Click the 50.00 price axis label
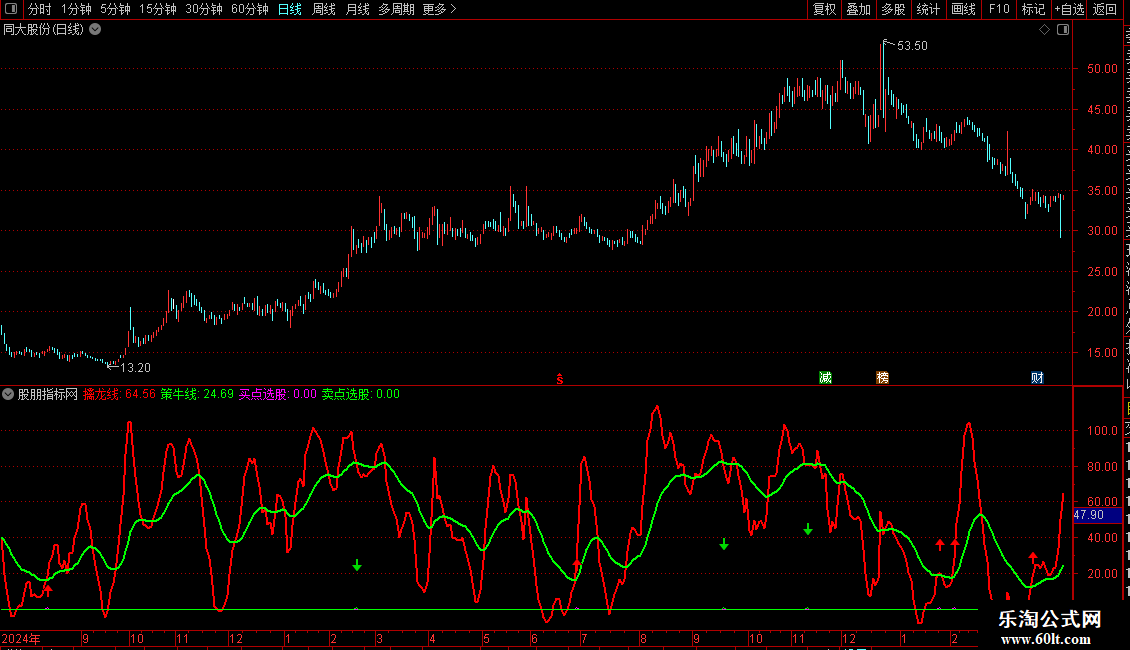1130x650 pixels. pos(1103,69)
